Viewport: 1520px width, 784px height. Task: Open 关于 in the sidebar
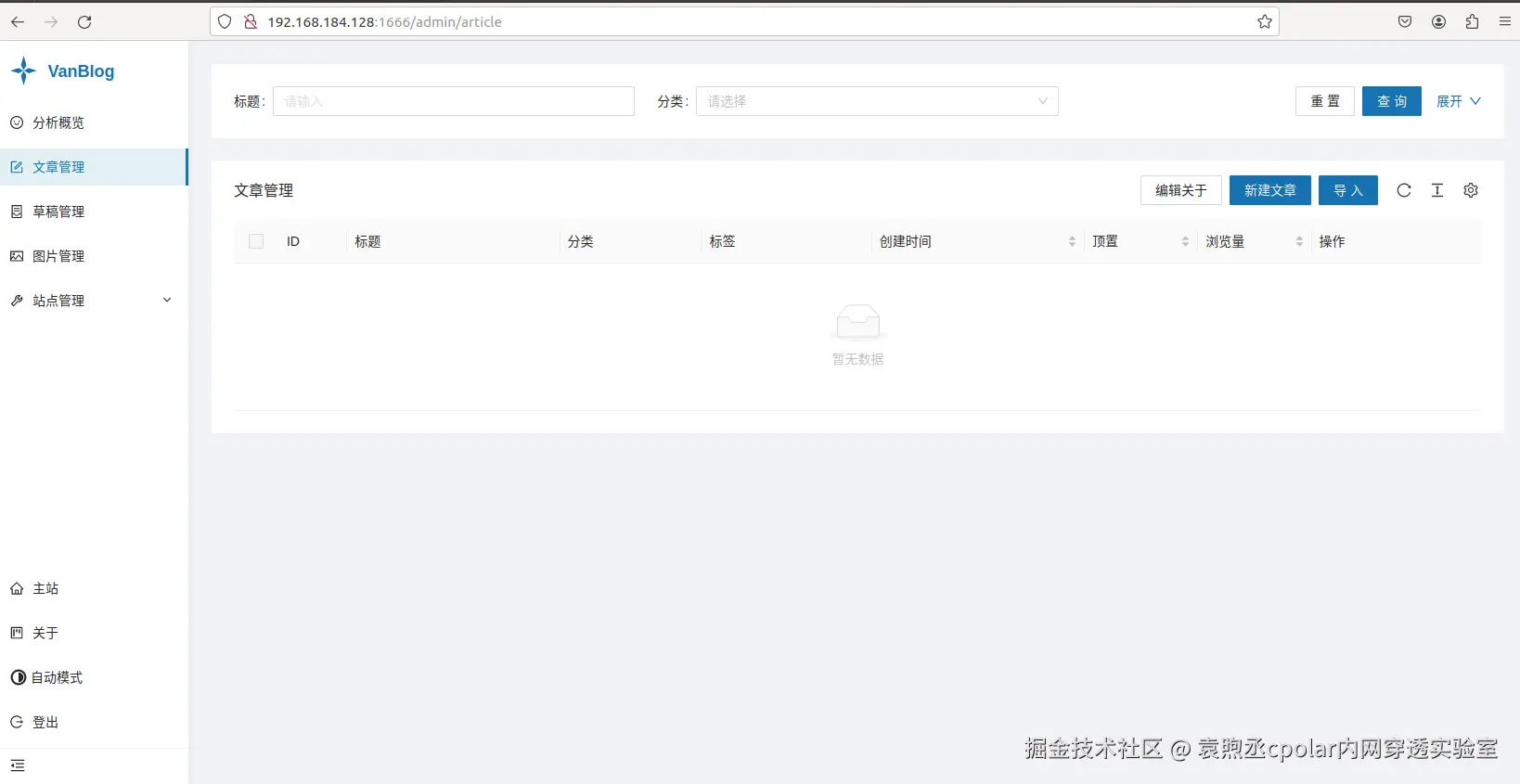pyautogui.click(x=94, y=633)
